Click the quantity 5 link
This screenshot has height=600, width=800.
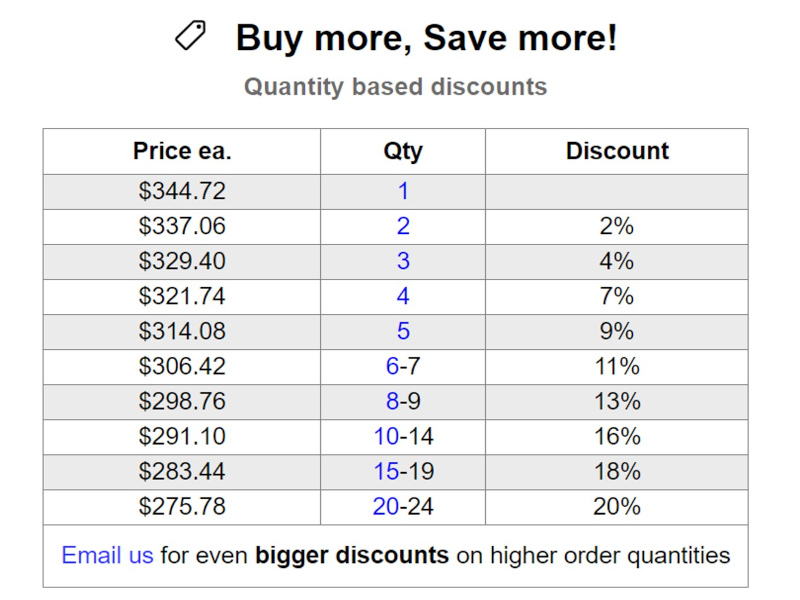coord(403,331)
